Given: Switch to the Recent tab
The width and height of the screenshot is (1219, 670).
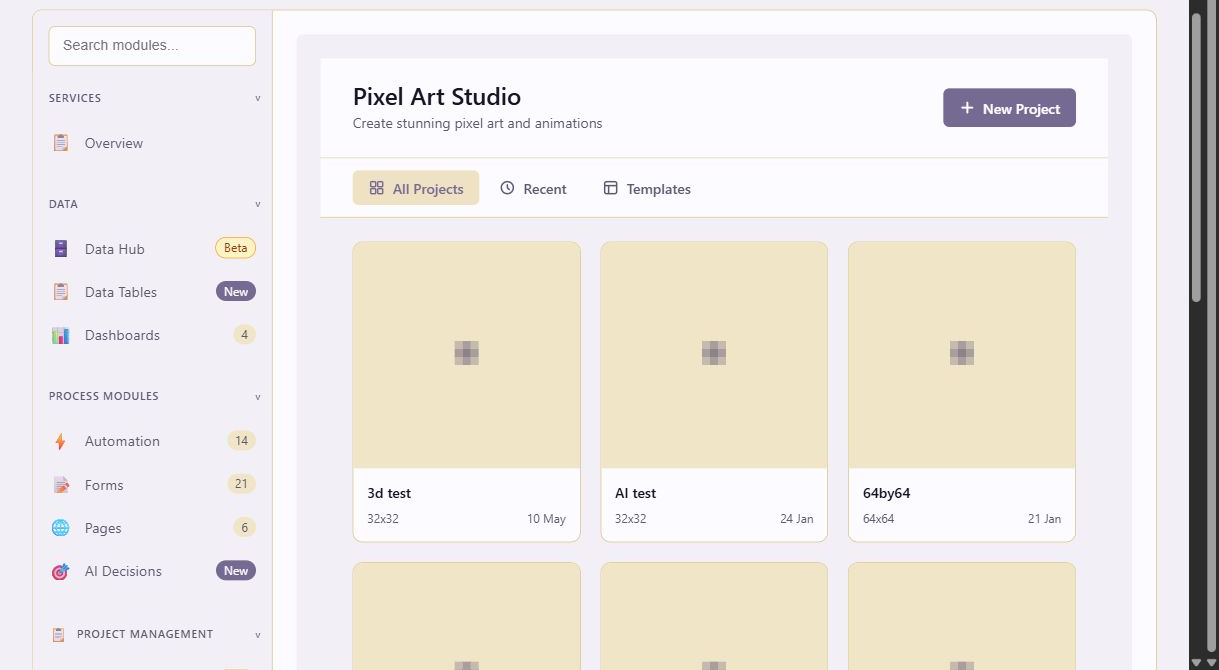Looking at the screenshot, I should click(533, 188).
